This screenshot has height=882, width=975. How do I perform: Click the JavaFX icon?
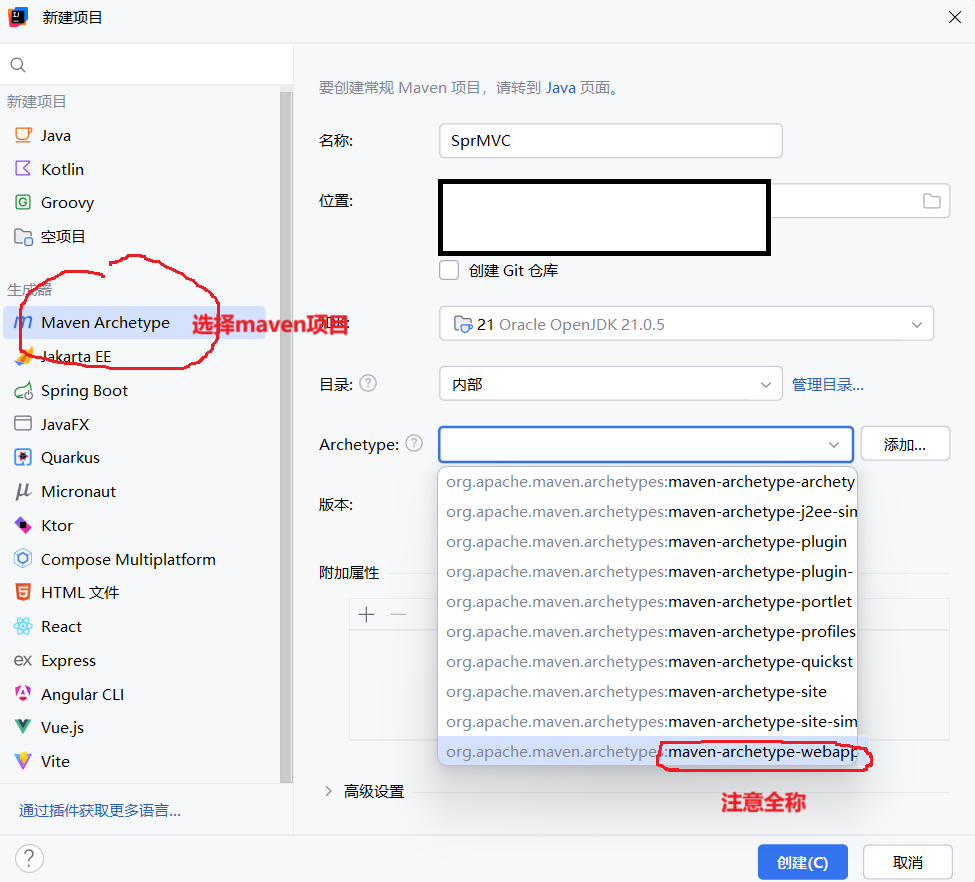(x=23, y=424)
